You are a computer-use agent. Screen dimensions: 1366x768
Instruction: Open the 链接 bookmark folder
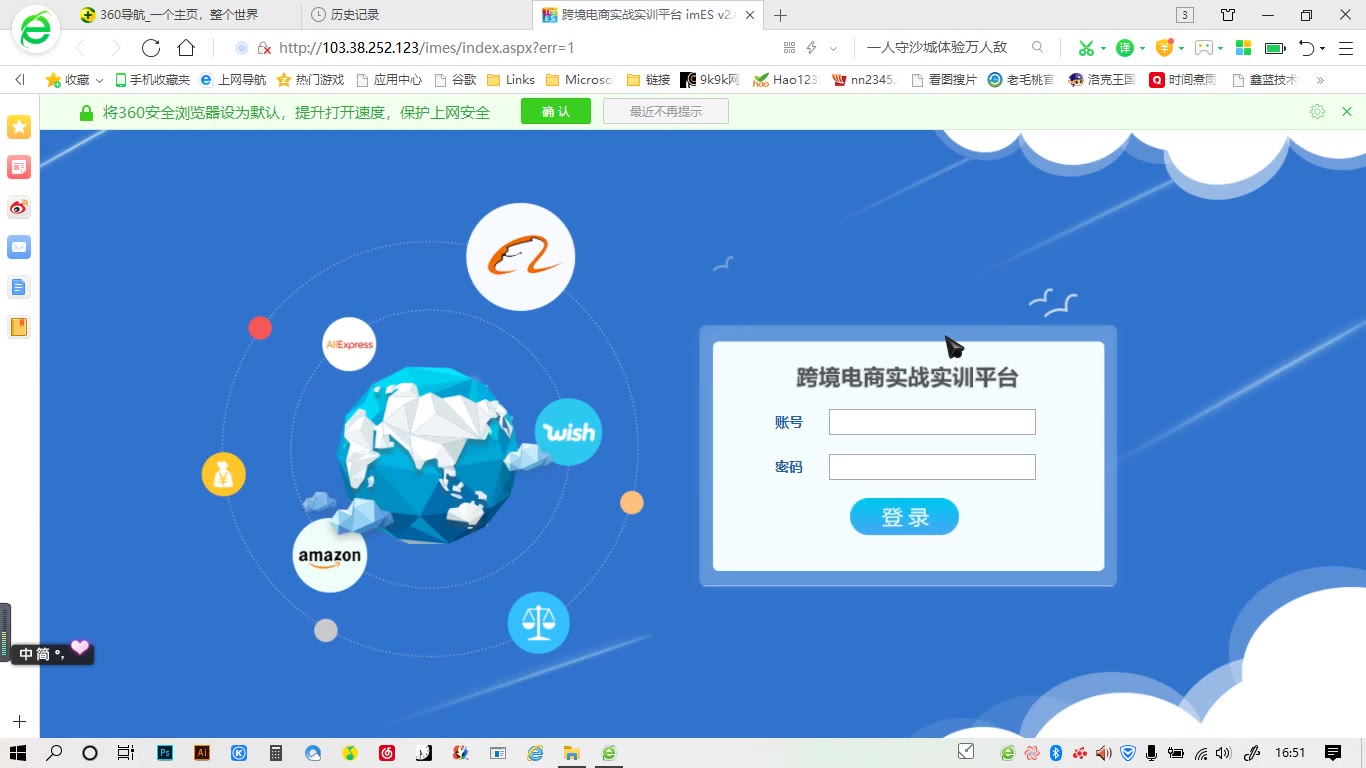[648, 80]
